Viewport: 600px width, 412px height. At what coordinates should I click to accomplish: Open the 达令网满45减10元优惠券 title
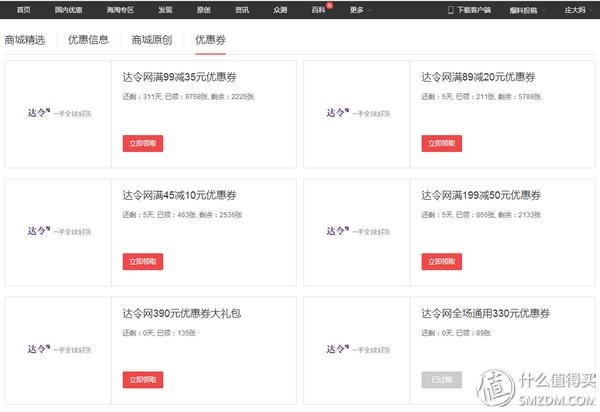[x=179, y=195]
